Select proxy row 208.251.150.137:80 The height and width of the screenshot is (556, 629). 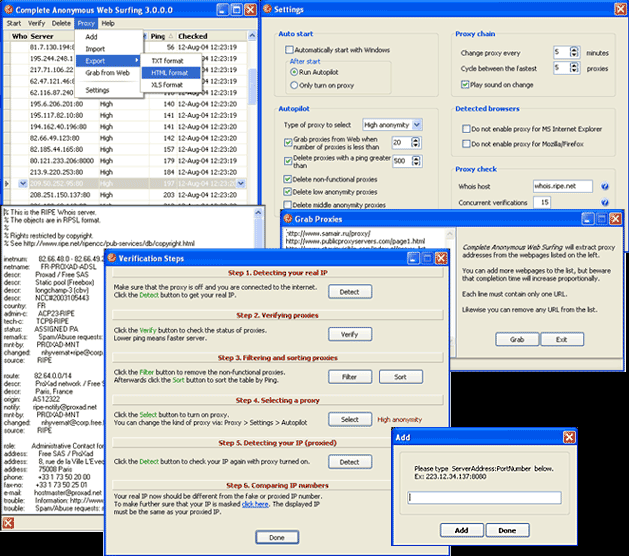(128, 195)
